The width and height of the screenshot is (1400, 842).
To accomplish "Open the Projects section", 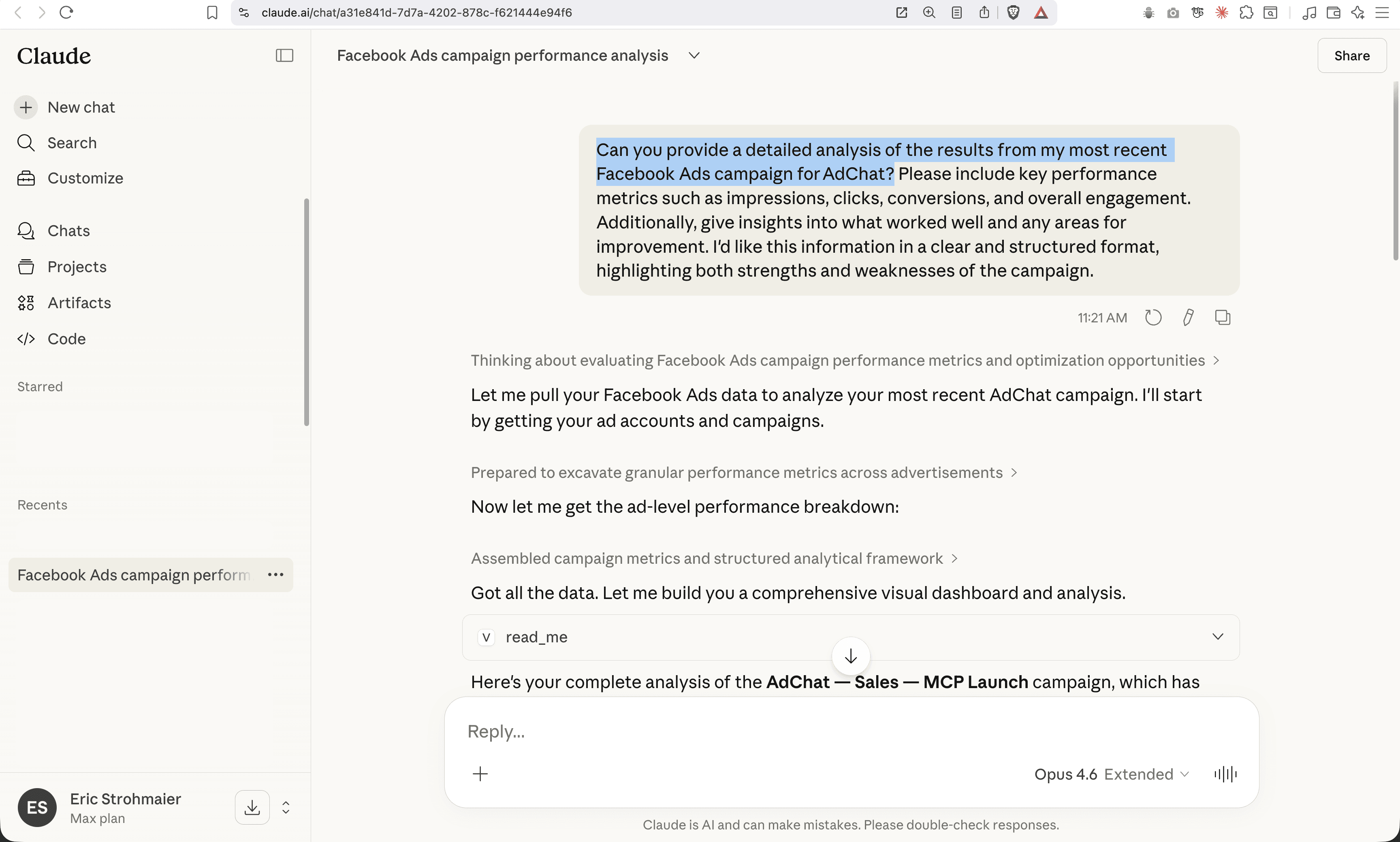I will tap(77, 266).
